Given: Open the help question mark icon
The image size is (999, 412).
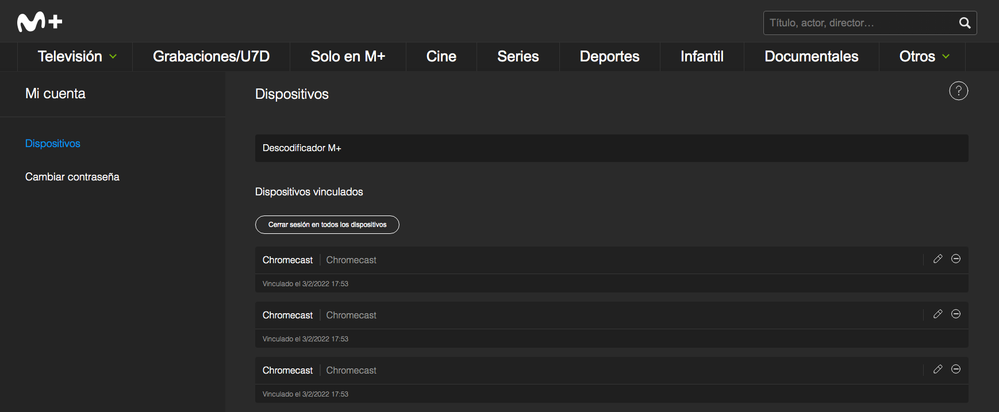Looking at the screenshot, I should (x=958, y=91).
